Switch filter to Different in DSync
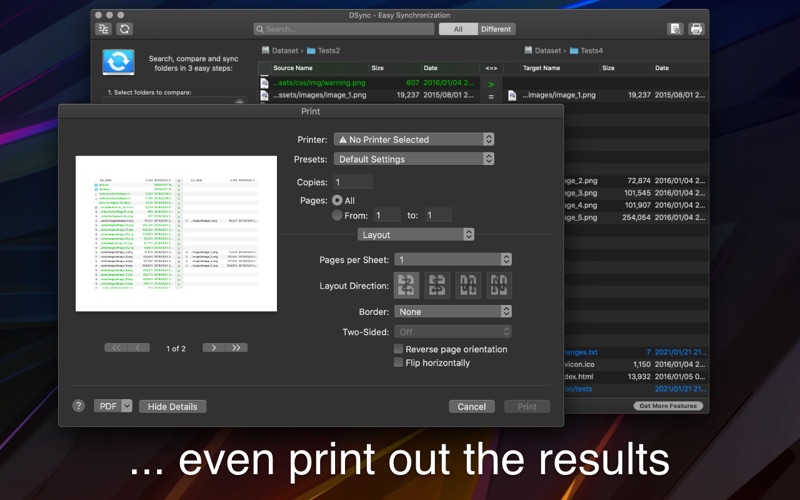This screenshot has height=500, width=800. 496,29
